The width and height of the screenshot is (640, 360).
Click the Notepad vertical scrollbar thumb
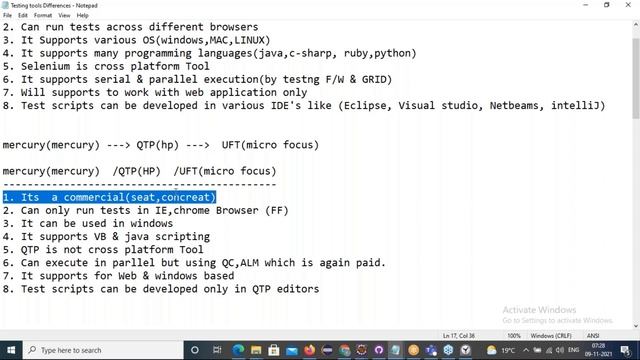[x=636, y=78]
